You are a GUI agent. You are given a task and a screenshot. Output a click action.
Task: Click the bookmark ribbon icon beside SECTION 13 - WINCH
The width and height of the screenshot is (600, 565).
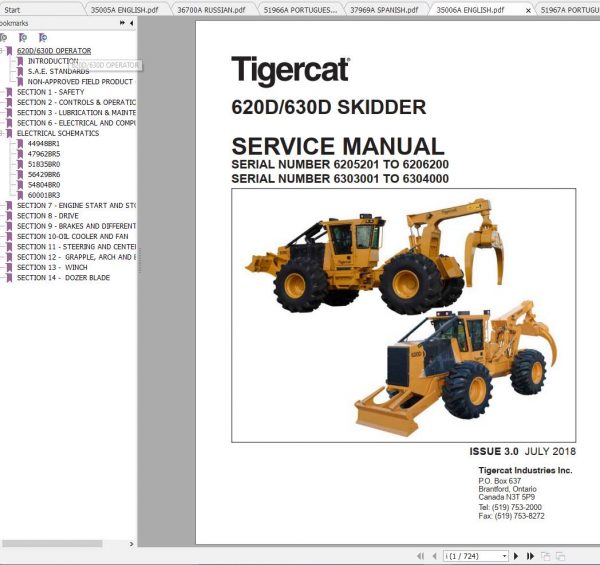pyautogui.click(x=9, y=268)
